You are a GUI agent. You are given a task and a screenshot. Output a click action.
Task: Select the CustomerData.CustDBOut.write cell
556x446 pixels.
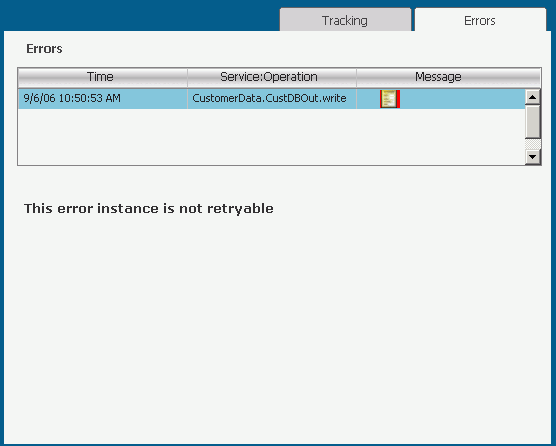click(x=272, y=99)
